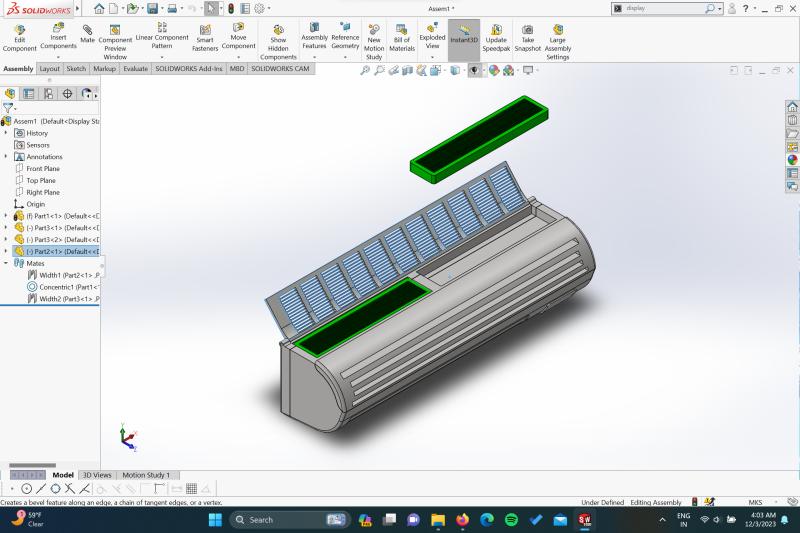Switch to the Evaluate tab
Image resolution: width=800 pixels, height=533 pixels.
135,69
